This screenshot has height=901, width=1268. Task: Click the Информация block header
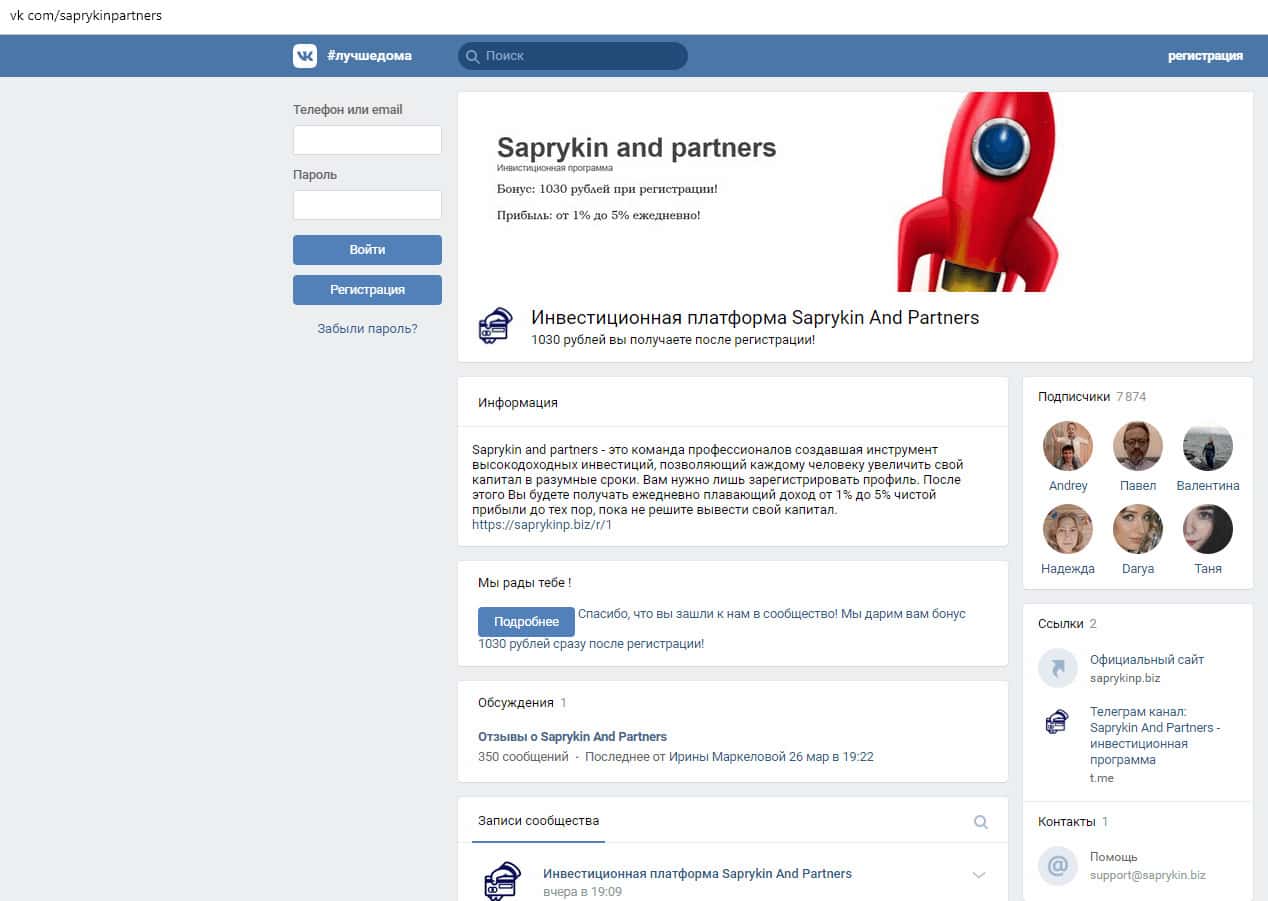[518, 402]
